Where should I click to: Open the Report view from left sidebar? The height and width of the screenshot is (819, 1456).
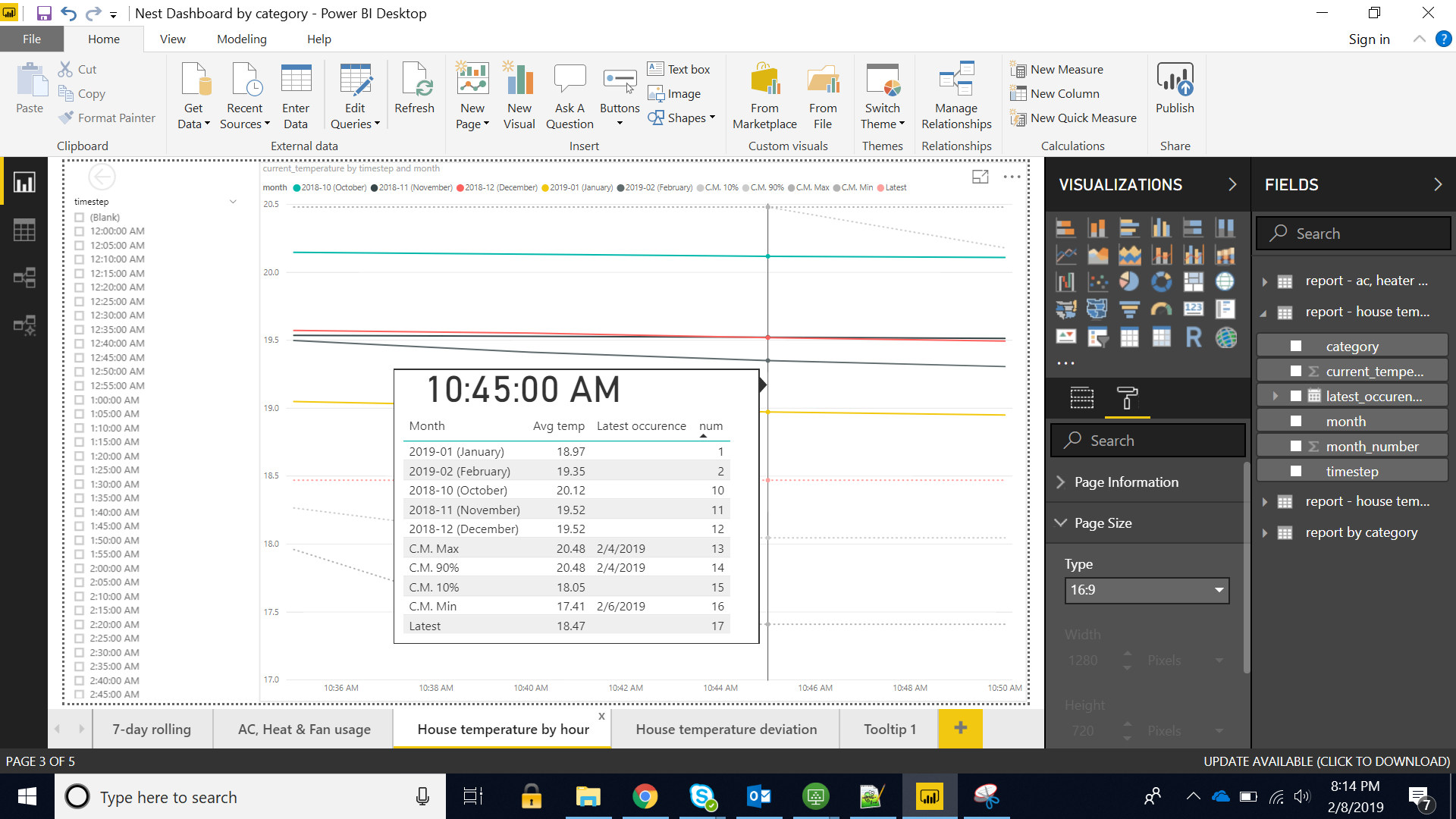(x=24, y=183)
